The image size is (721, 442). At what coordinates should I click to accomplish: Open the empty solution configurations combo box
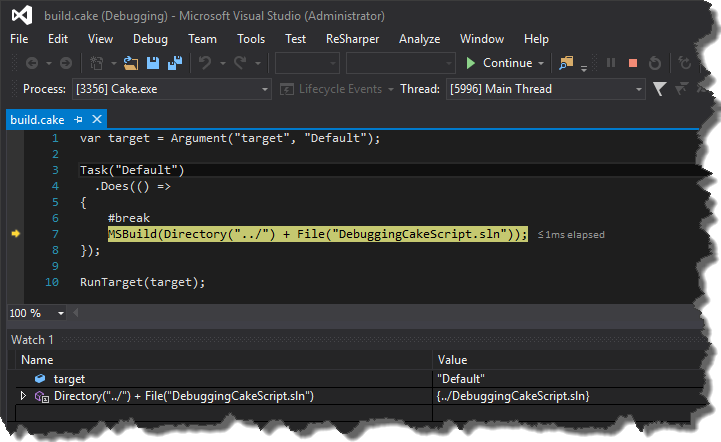(x=307, y=63)
